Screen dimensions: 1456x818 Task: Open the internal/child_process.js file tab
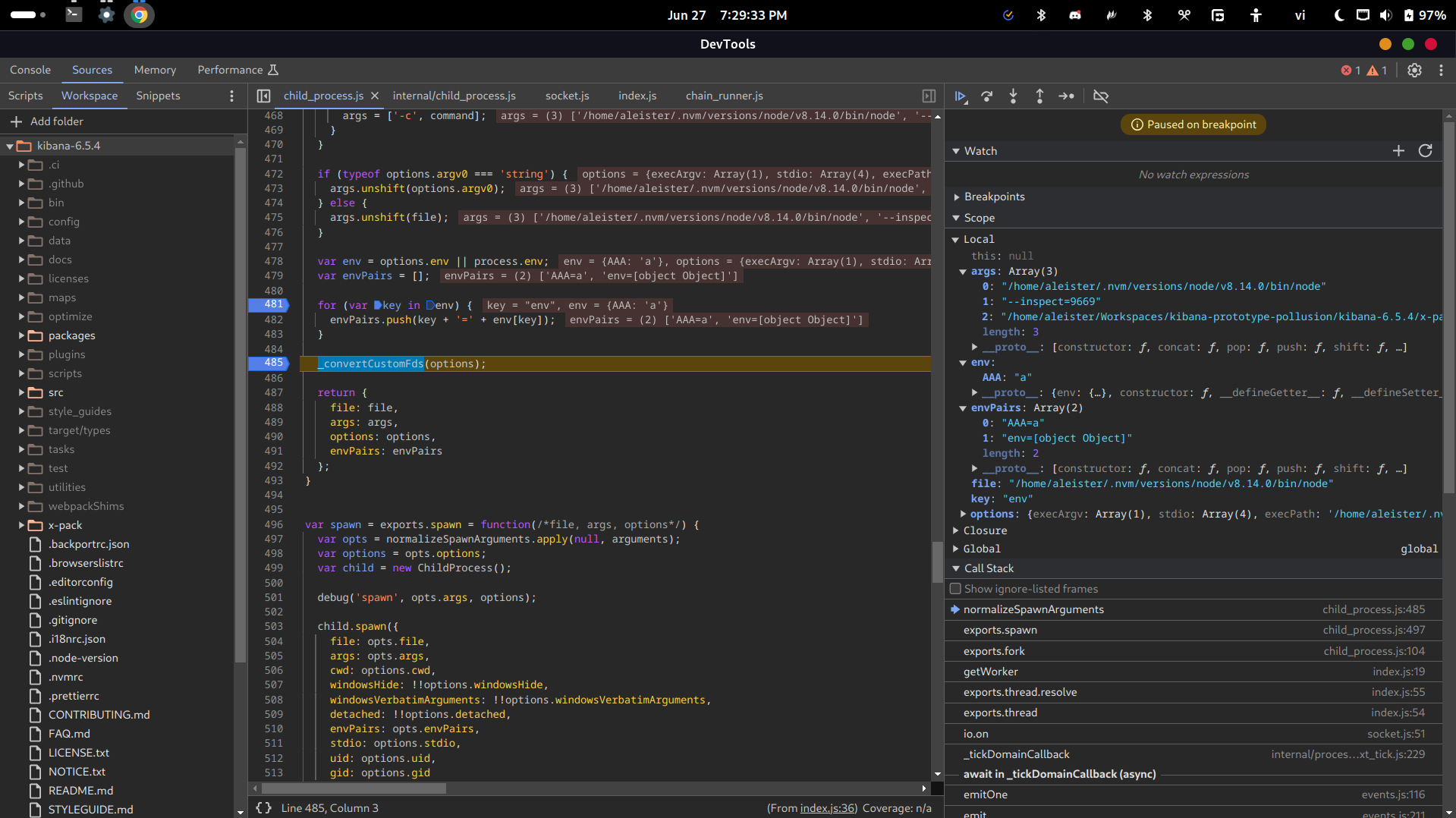(x=454, y=96)
